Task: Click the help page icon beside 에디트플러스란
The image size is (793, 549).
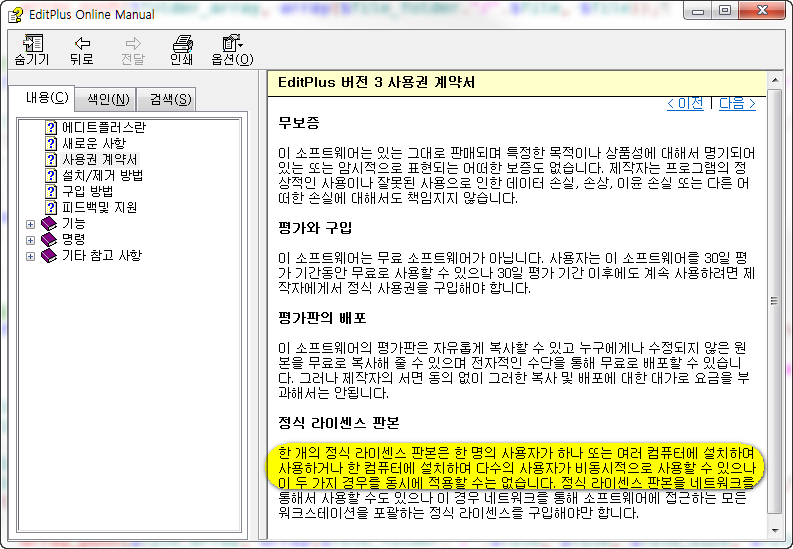Action: (51, 127)
